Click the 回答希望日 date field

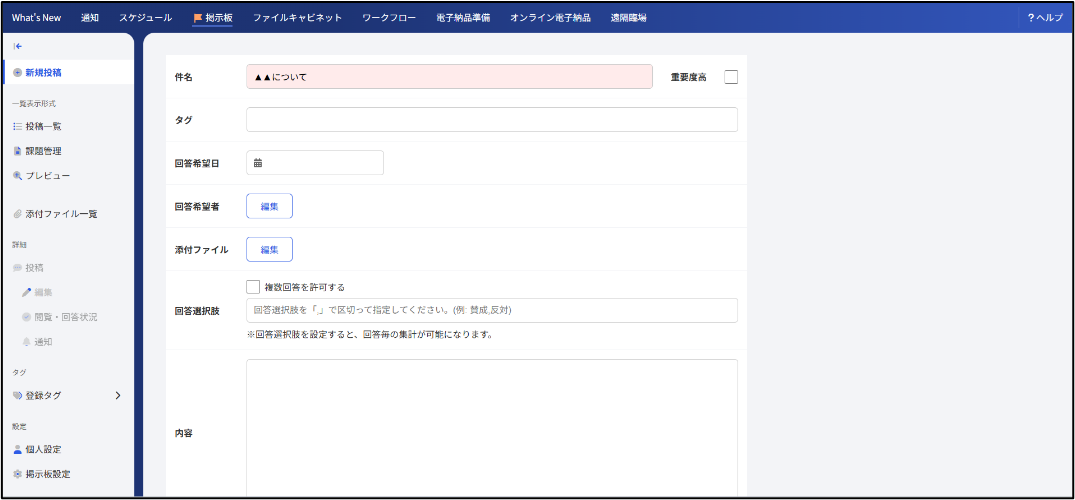coord(315,163)
